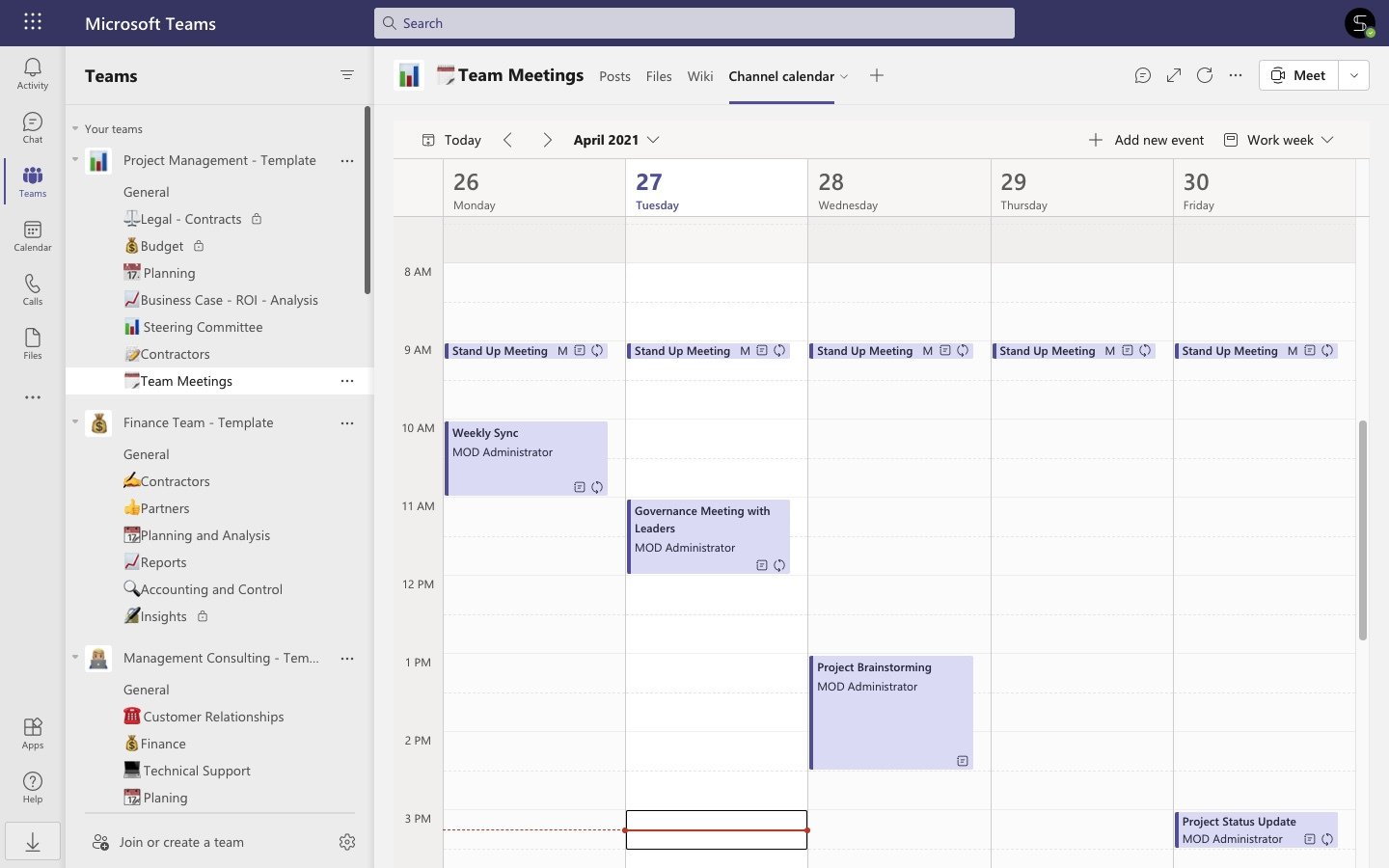Open the Work week view dropdown
Viewport: 1389px width, 868px height.
(1279, 140)
